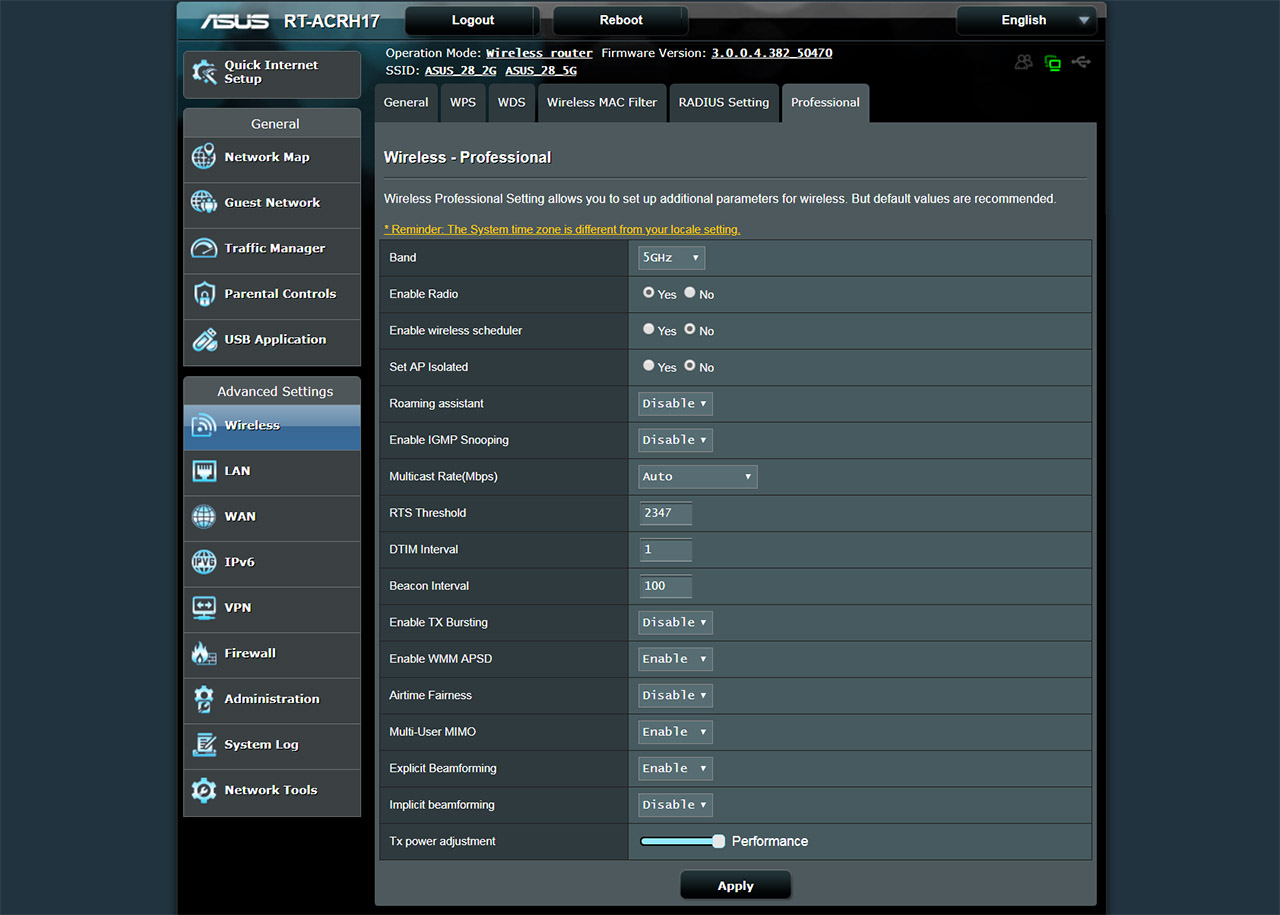Select Yes for Enable wireless scheduler
This screenshot has width=1280, height=915.
[649, 329]
